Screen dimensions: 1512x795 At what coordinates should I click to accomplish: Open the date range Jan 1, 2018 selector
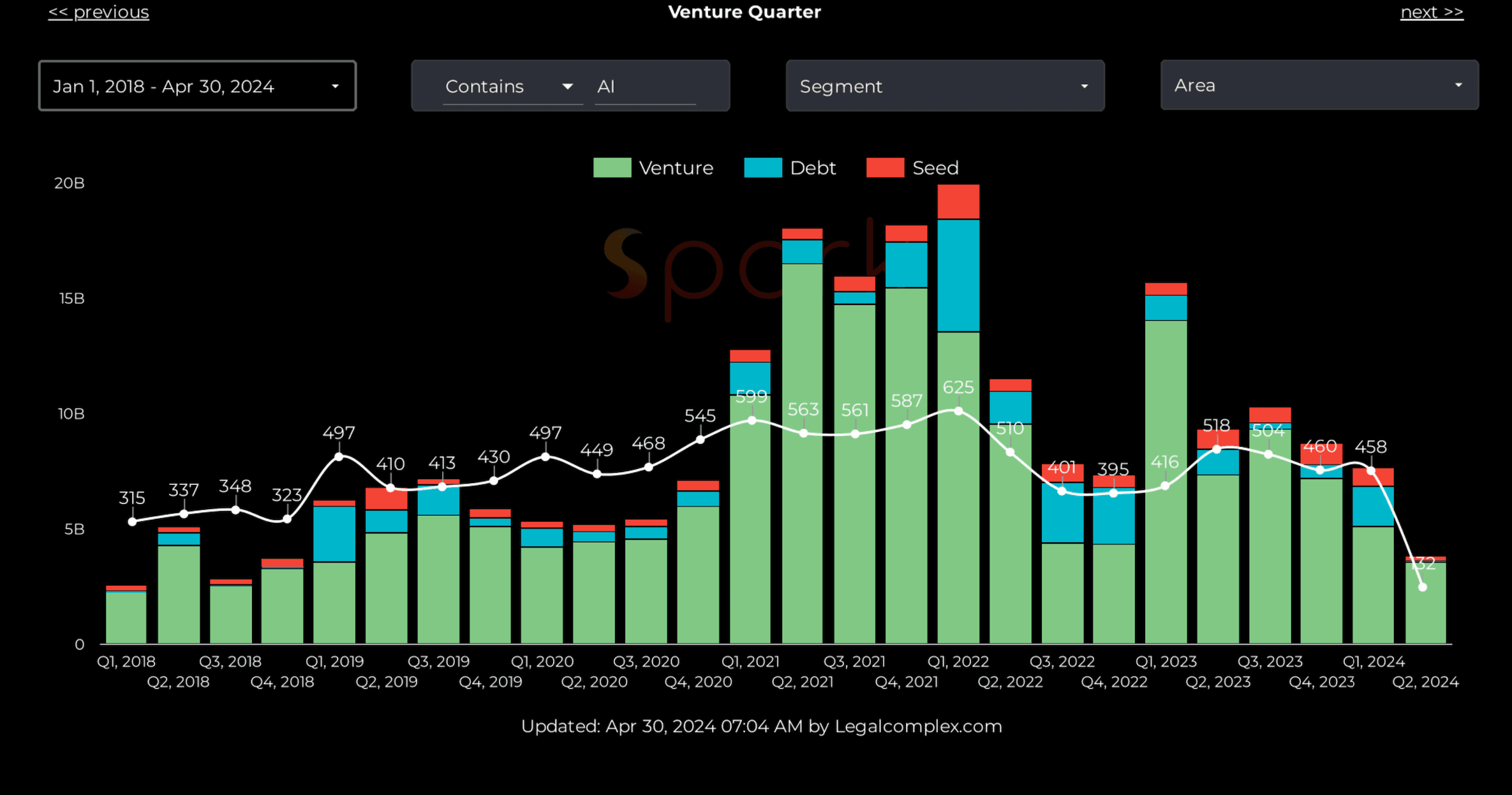coord(197,86)
